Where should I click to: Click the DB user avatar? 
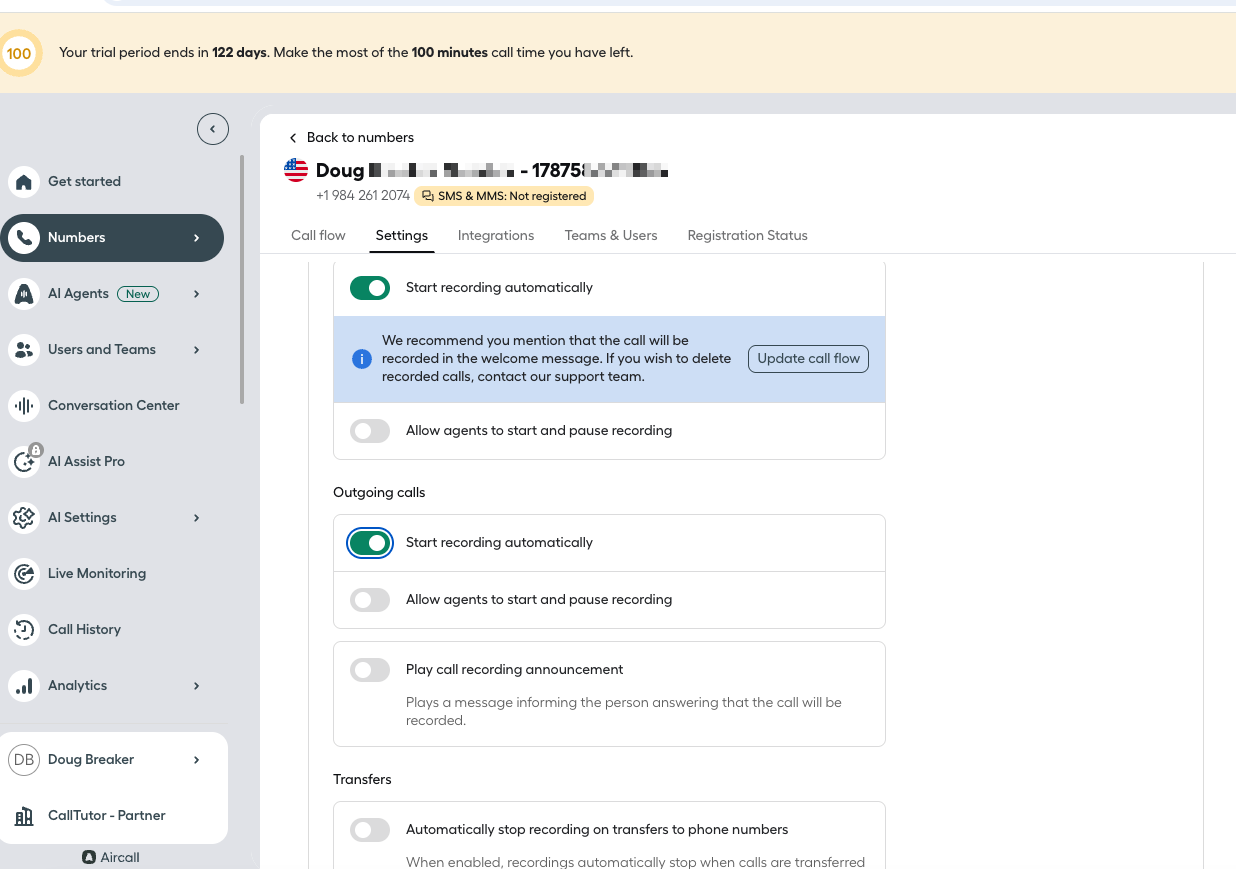tap(24, 760)
